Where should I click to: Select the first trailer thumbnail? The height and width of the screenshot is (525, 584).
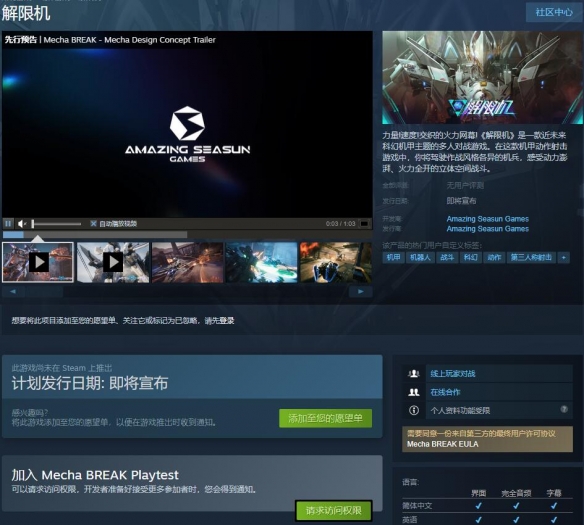(38, 262)
